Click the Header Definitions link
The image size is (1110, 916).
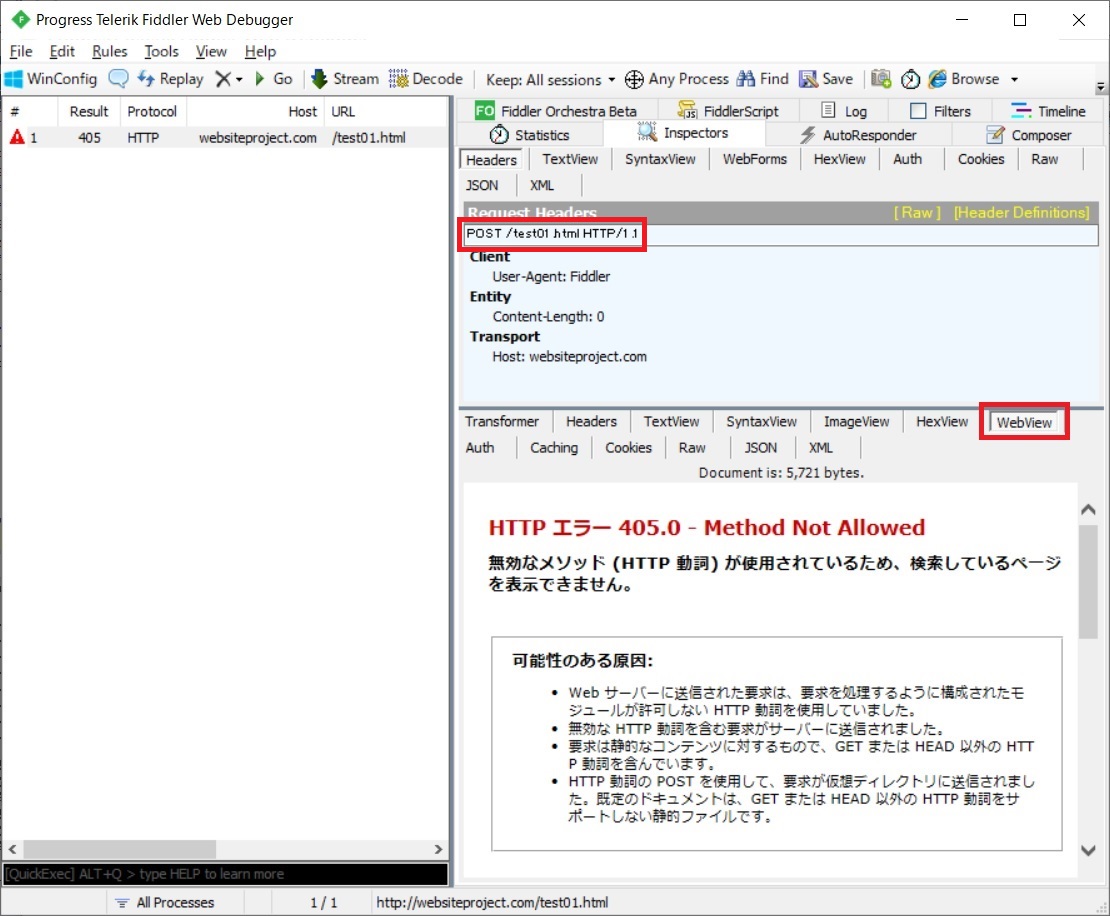1020,212
